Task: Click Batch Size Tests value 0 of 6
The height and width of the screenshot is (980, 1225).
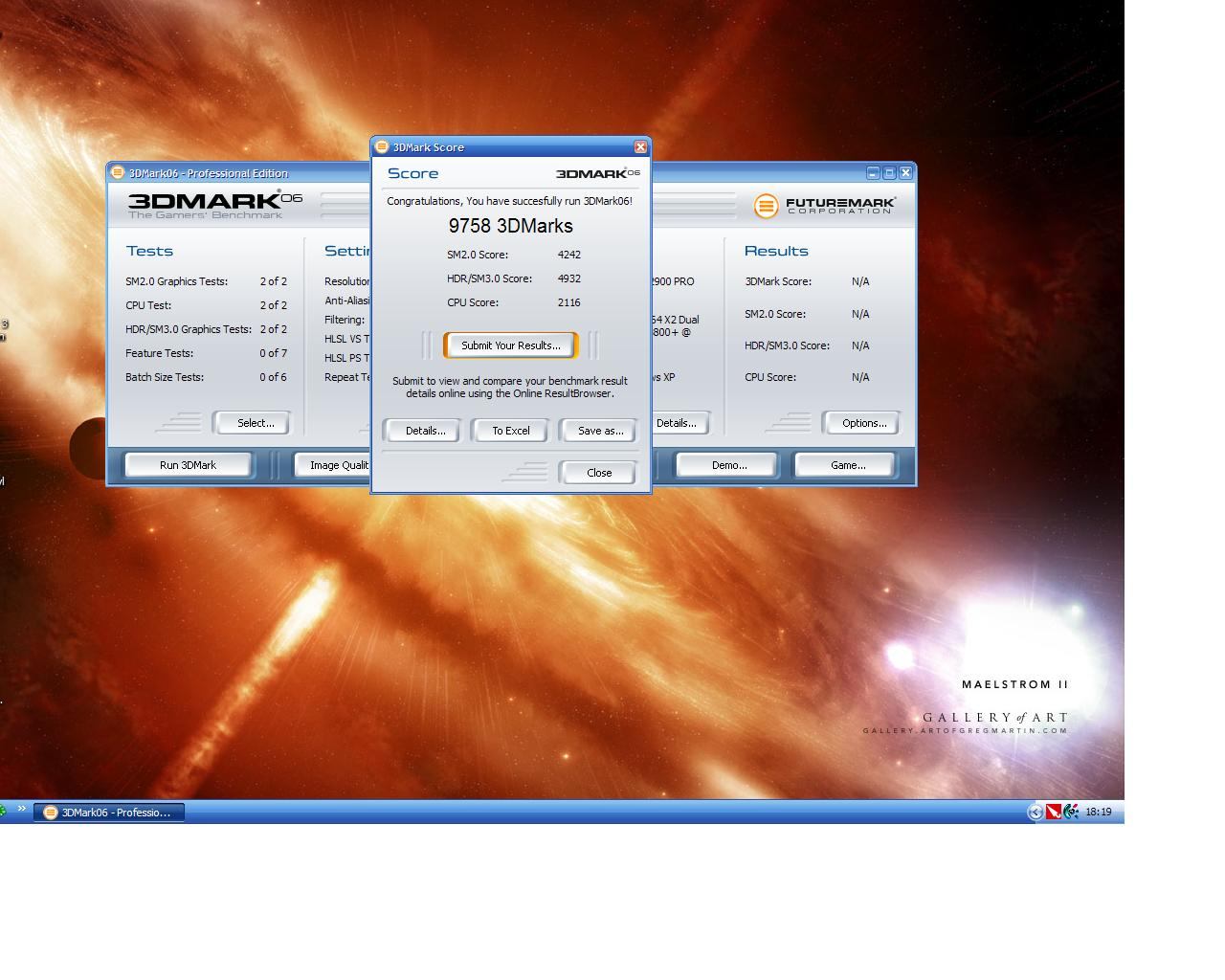Action: (274, 377)
